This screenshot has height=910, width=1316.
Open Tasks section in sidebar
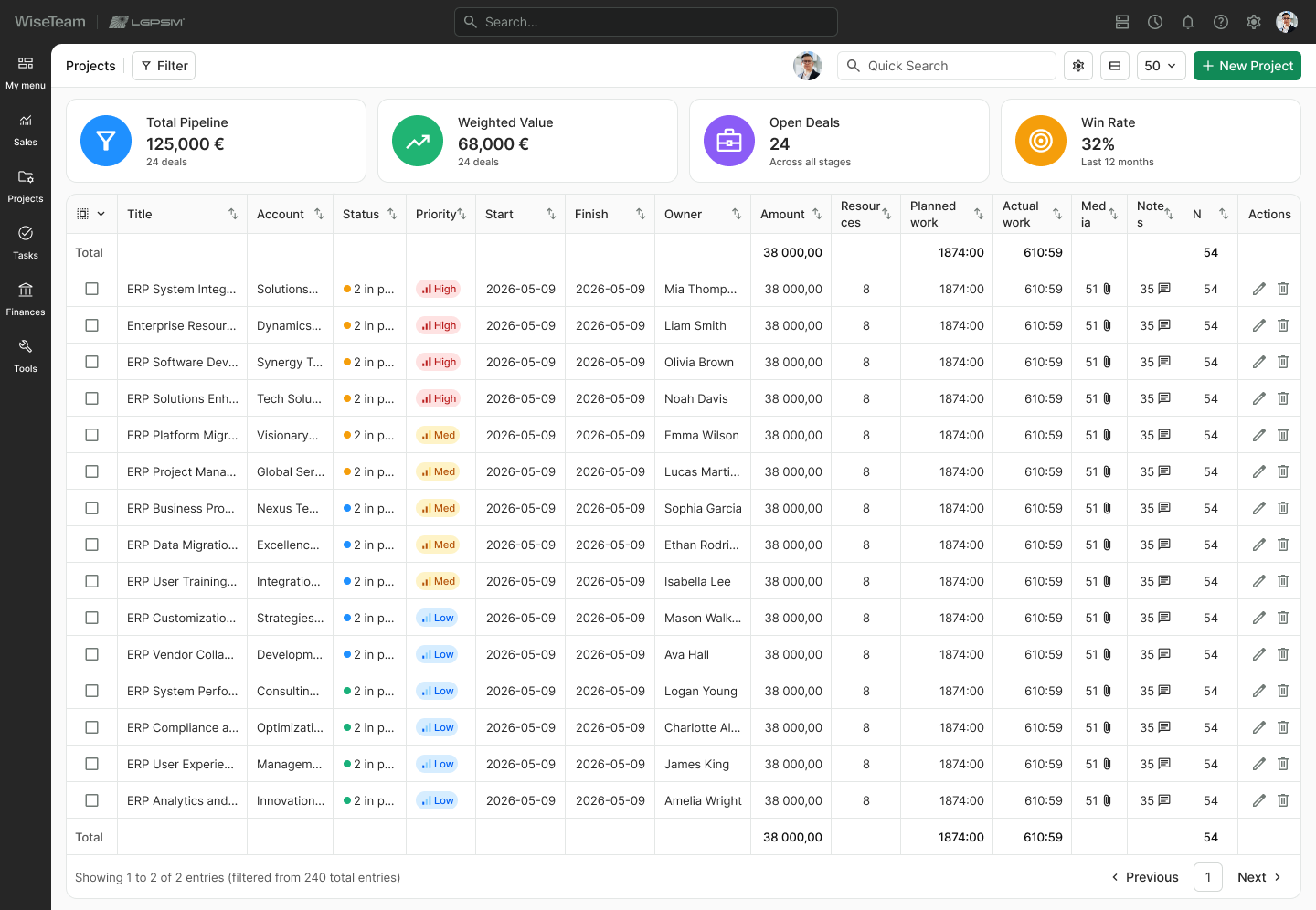tap(26, 243)
